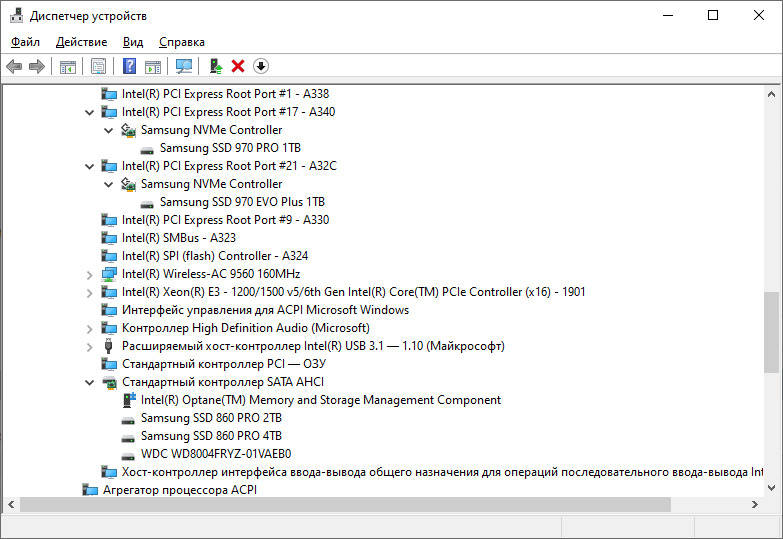Scan for hardware changes monitor icon
The height and width of the screenshot is (539, 783).
point(184,66)
